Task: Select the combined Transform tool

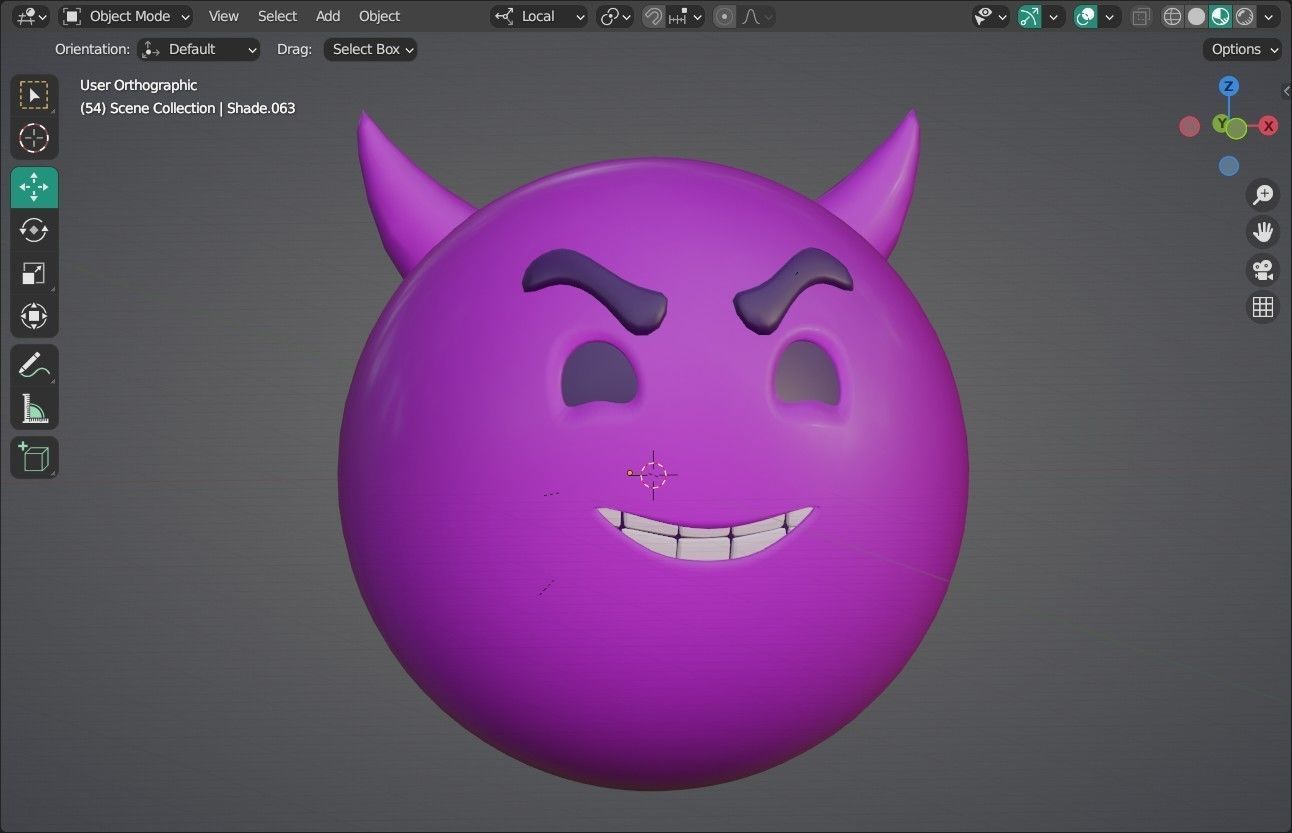Action: point(34,316)
